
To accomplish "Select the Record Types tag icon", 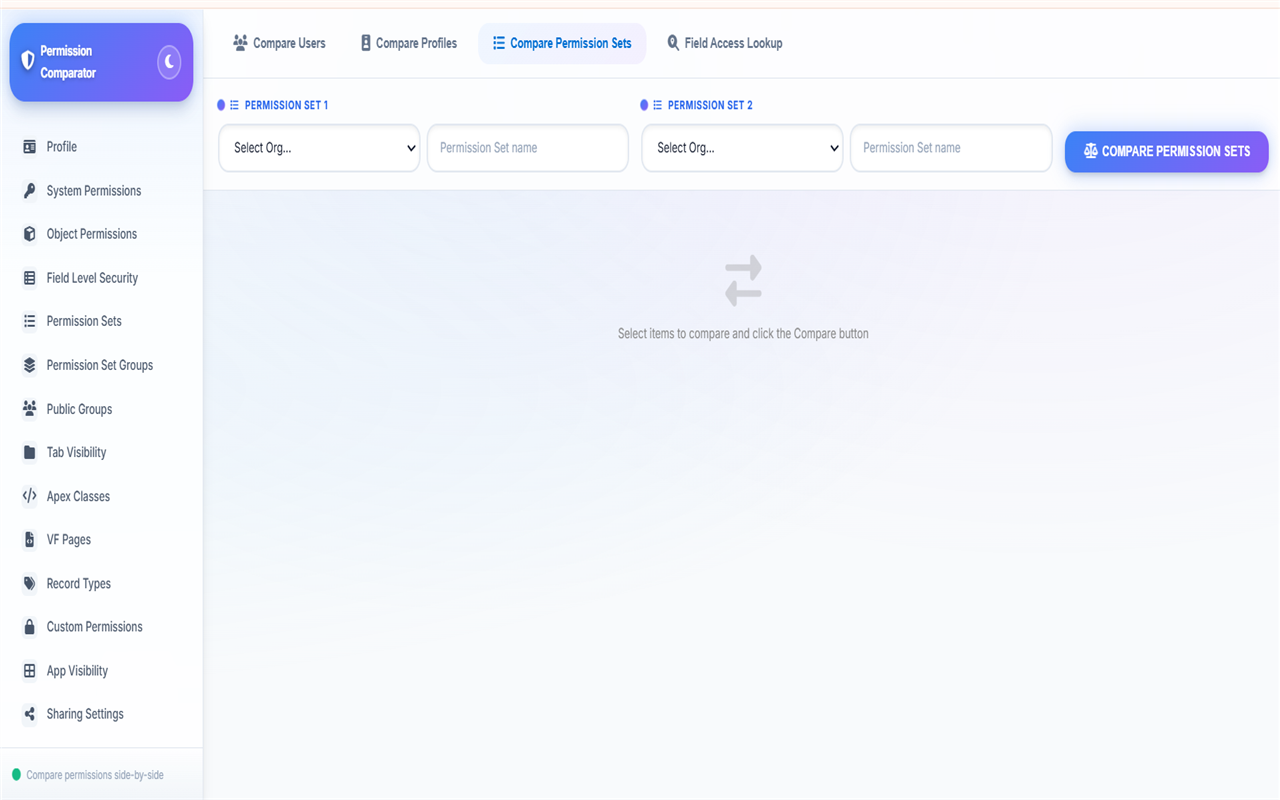I will tap(29, 584).
